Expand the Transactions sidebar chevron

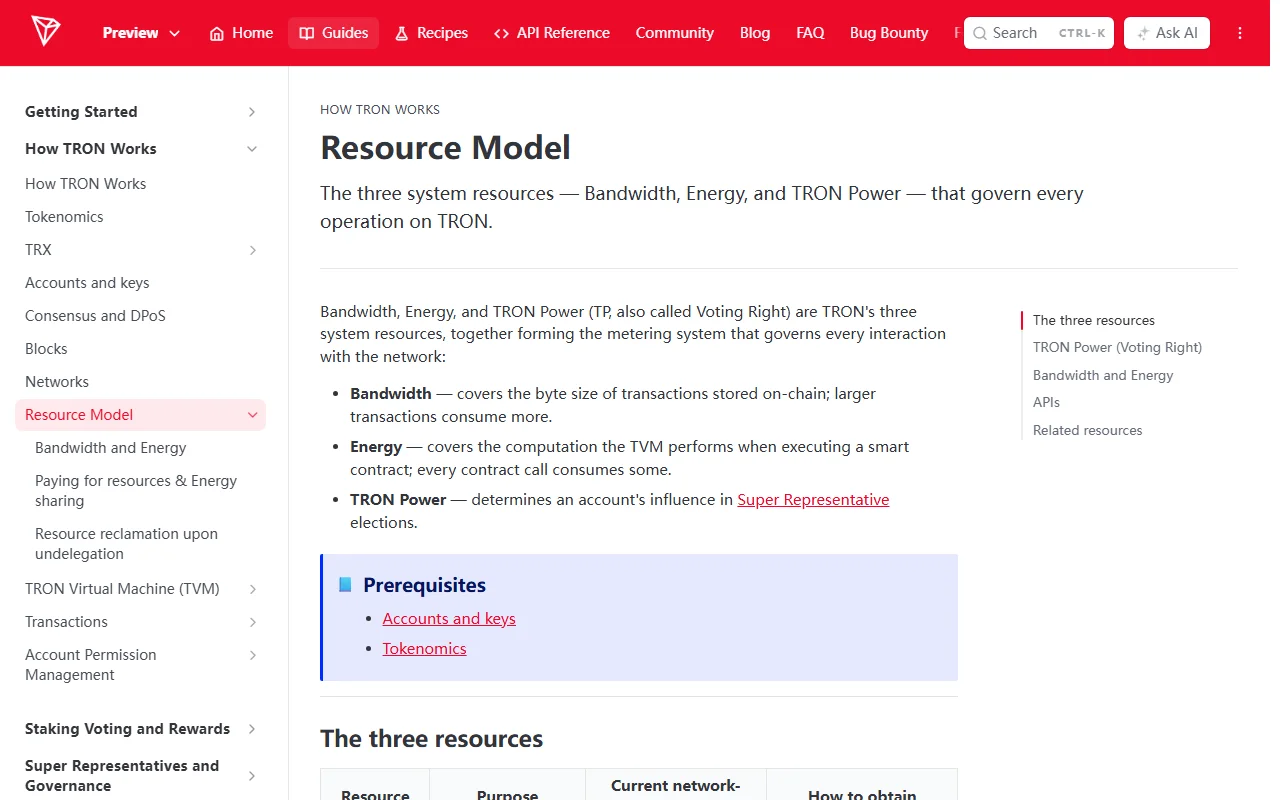(253, 622)
